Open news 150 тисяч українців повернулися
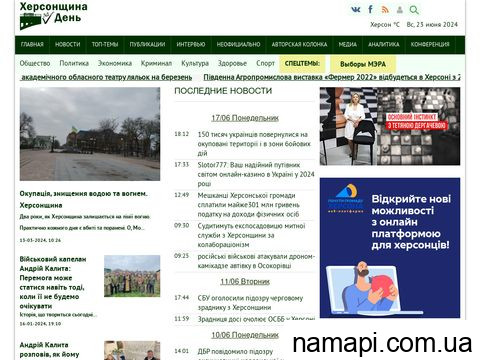Image resolution: width=480 pixels, height=360 pixels. coord(254,144)
